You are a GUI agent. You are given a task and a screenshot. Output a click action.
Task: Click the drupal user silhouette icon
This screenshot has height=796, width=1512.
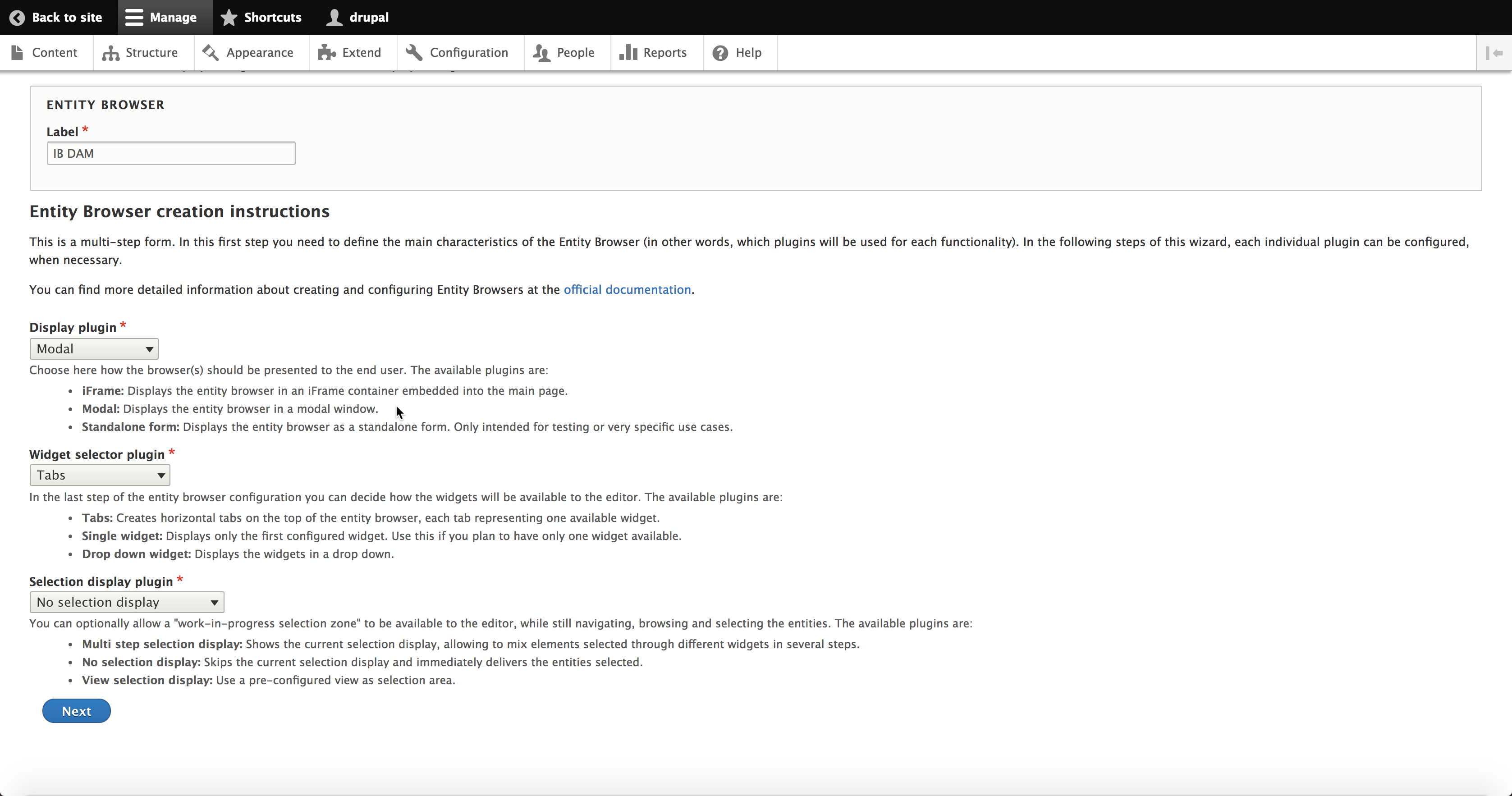click(334, 18)
